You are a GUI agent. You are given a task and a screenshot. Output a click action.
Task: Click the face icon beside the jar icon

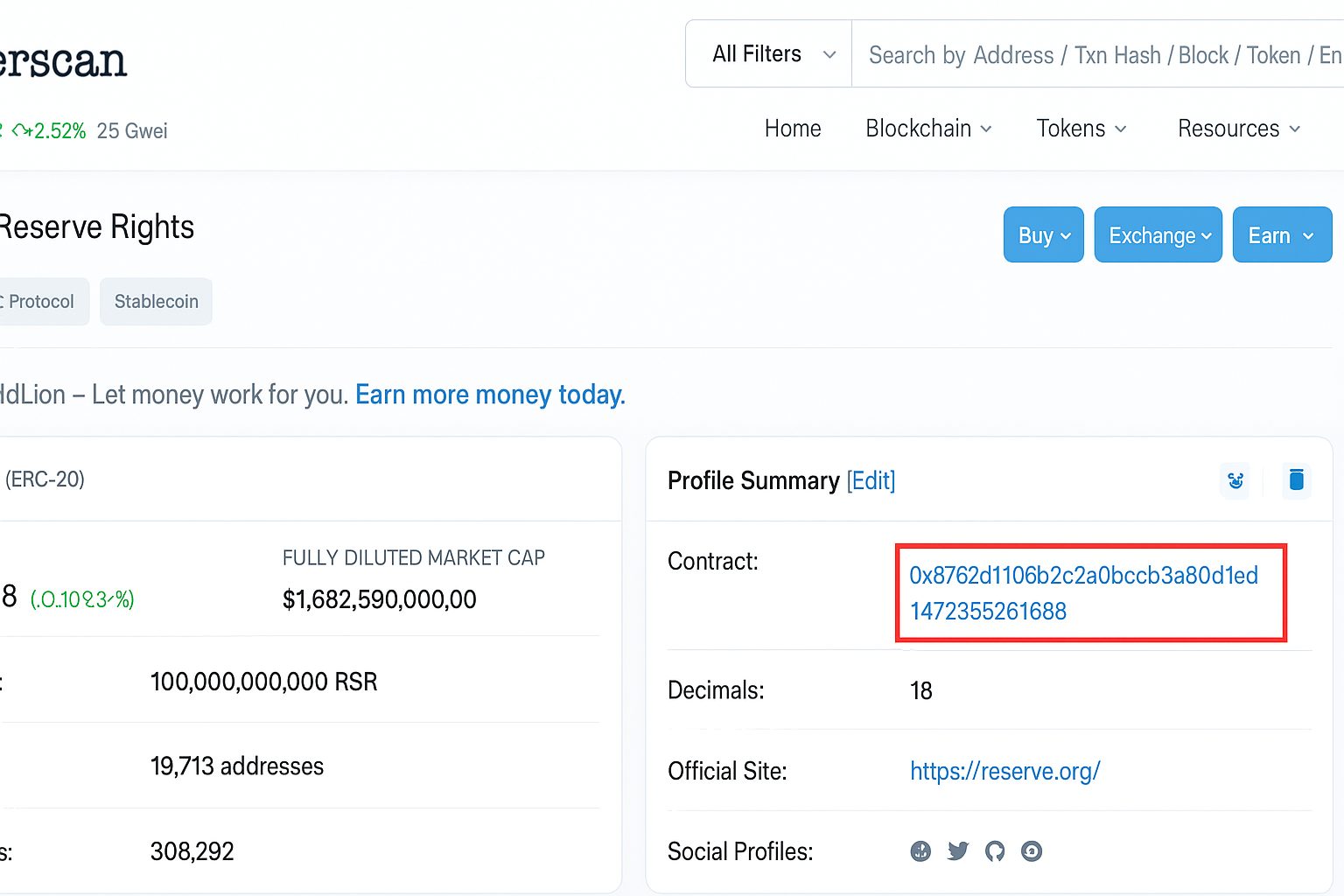[1235, 480]
